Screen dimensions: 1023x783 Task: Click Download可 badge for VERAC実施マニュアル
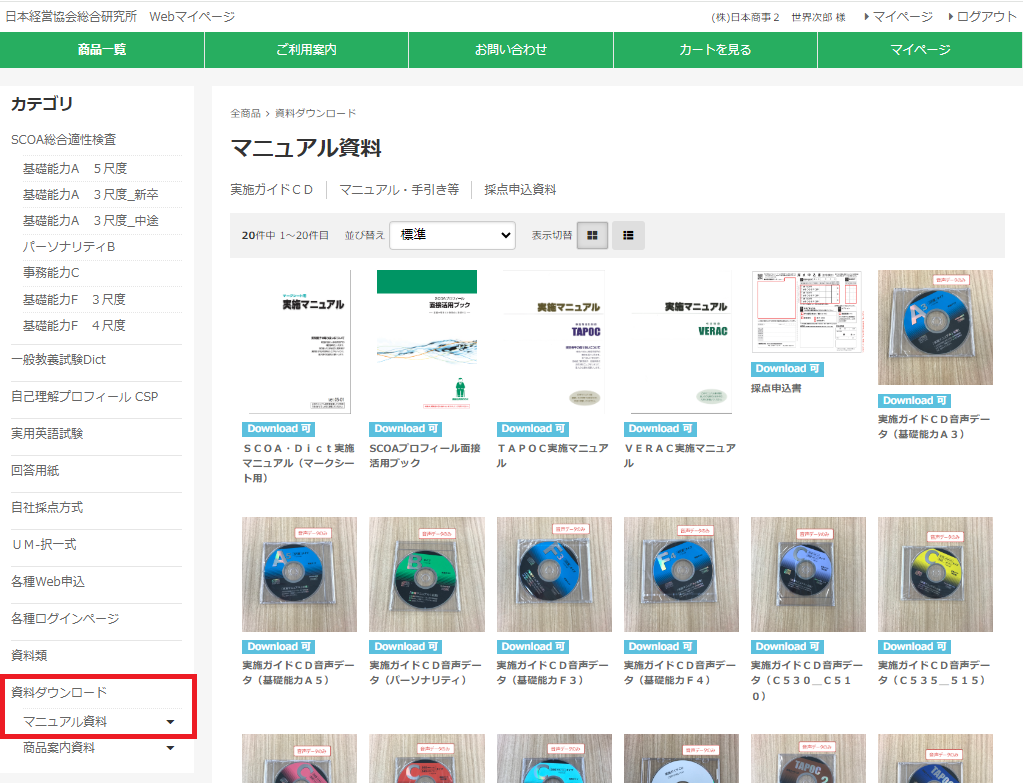pyautogui.click(x=660, y=429)
